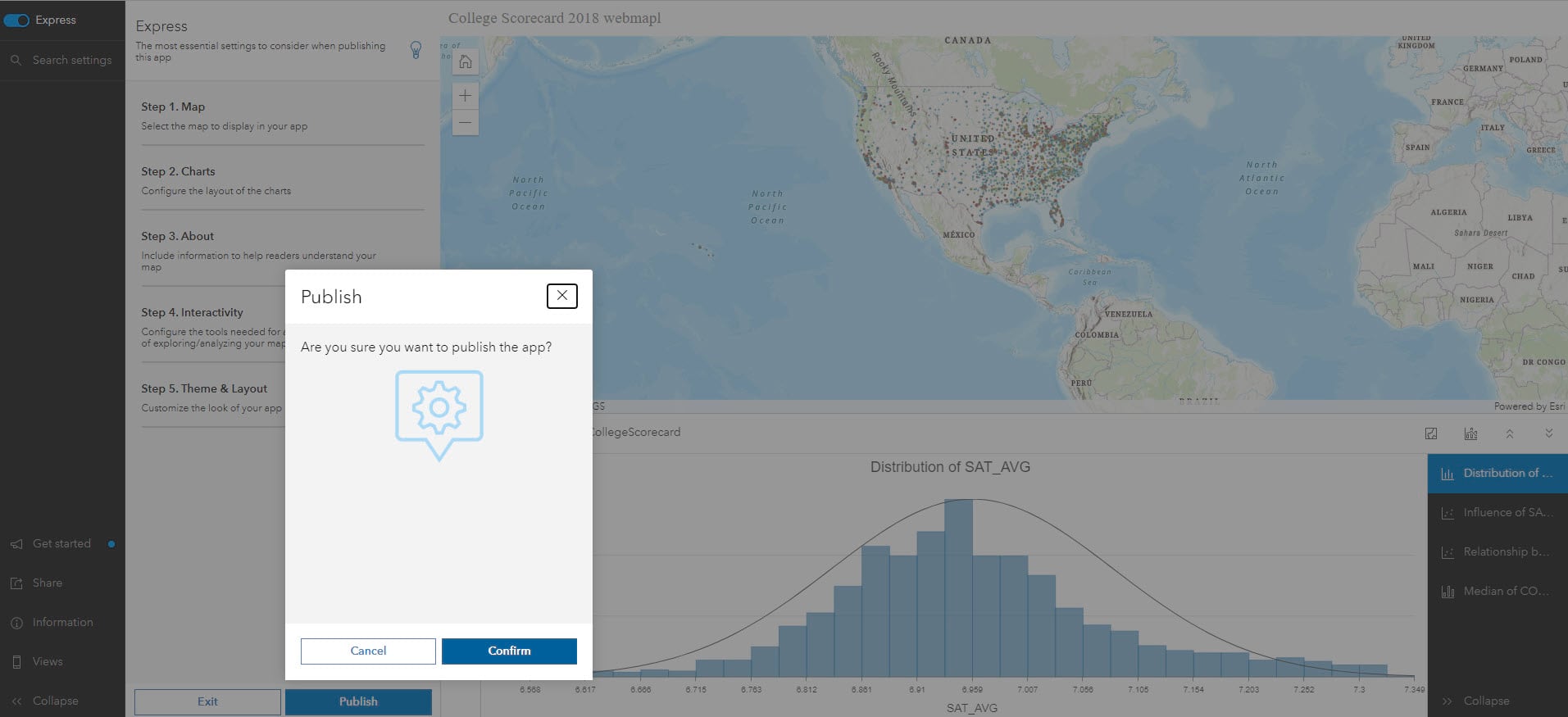Zoom in on the map

tap(465, 96)
